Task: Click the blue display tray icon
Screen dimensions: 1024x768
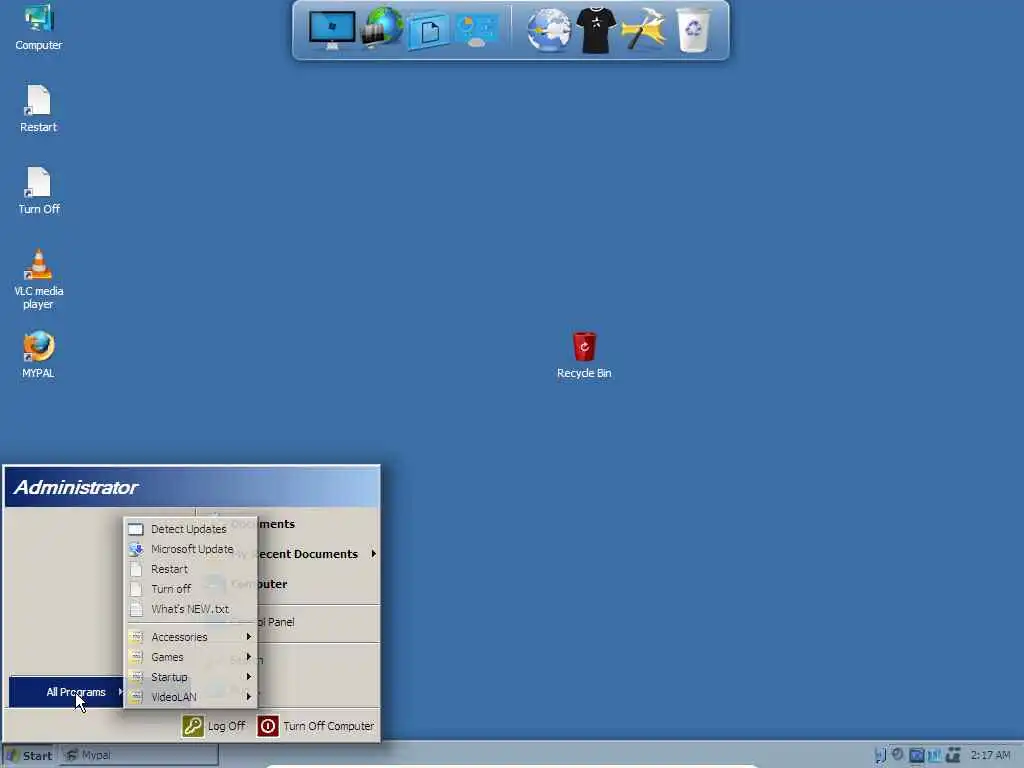Action: [x=916, y=755]
